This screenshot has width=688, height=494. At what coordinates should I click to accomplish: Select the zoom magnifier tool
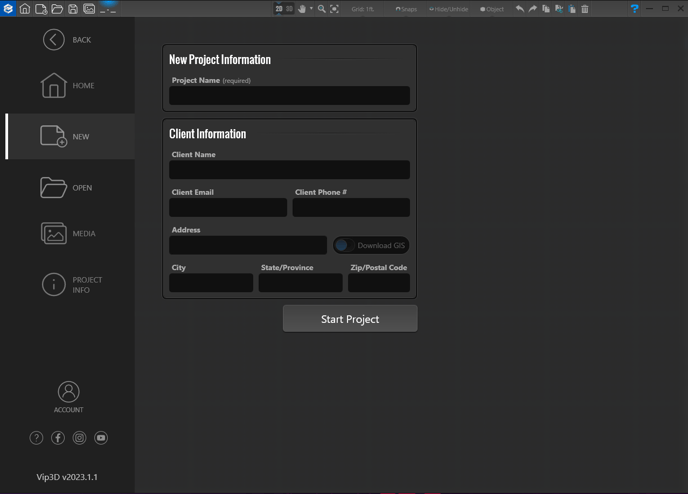coord(322,9)
